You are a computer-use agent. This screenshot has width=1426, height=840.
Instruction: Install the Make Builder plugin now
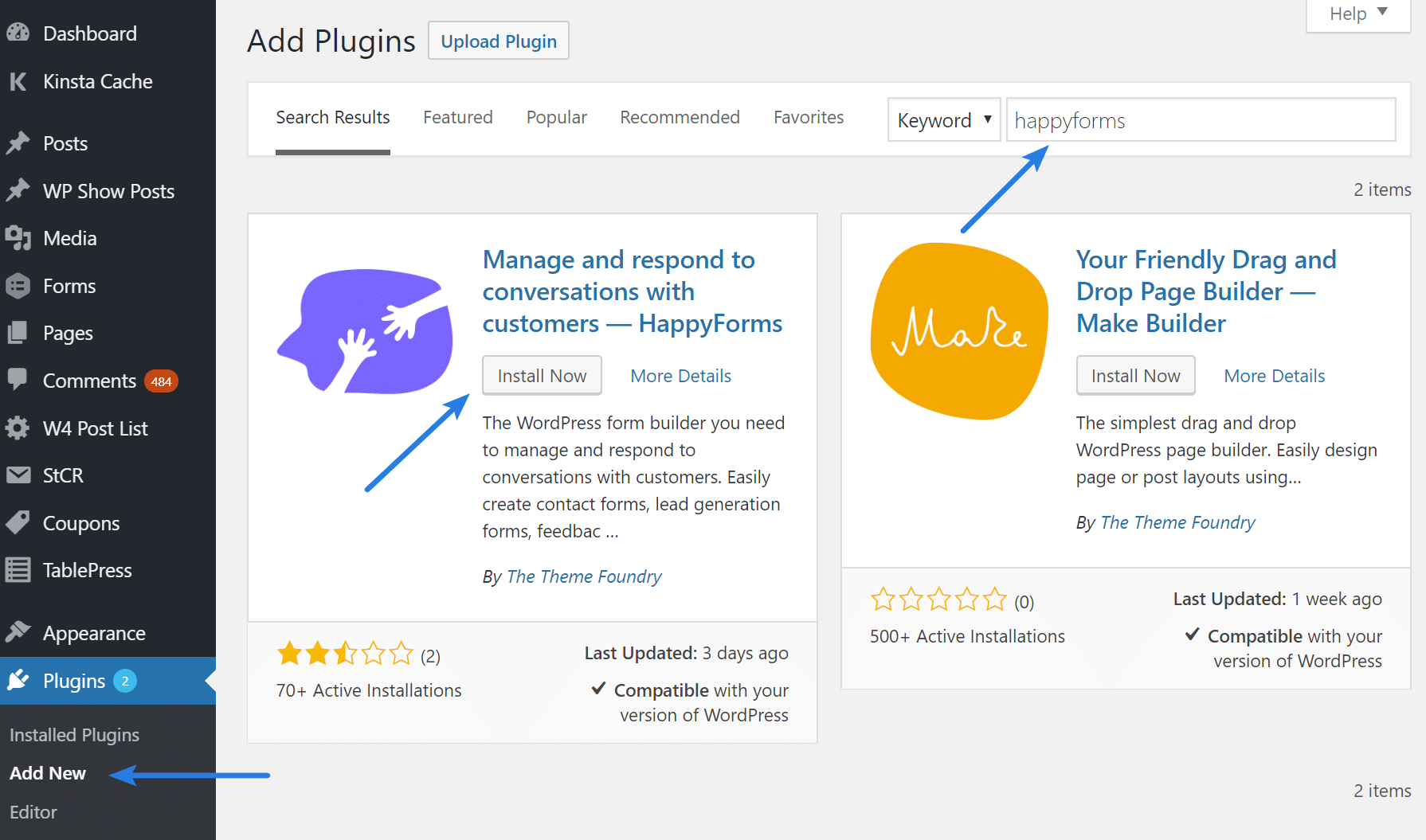pyautogui.click(x=1136, y=376)
